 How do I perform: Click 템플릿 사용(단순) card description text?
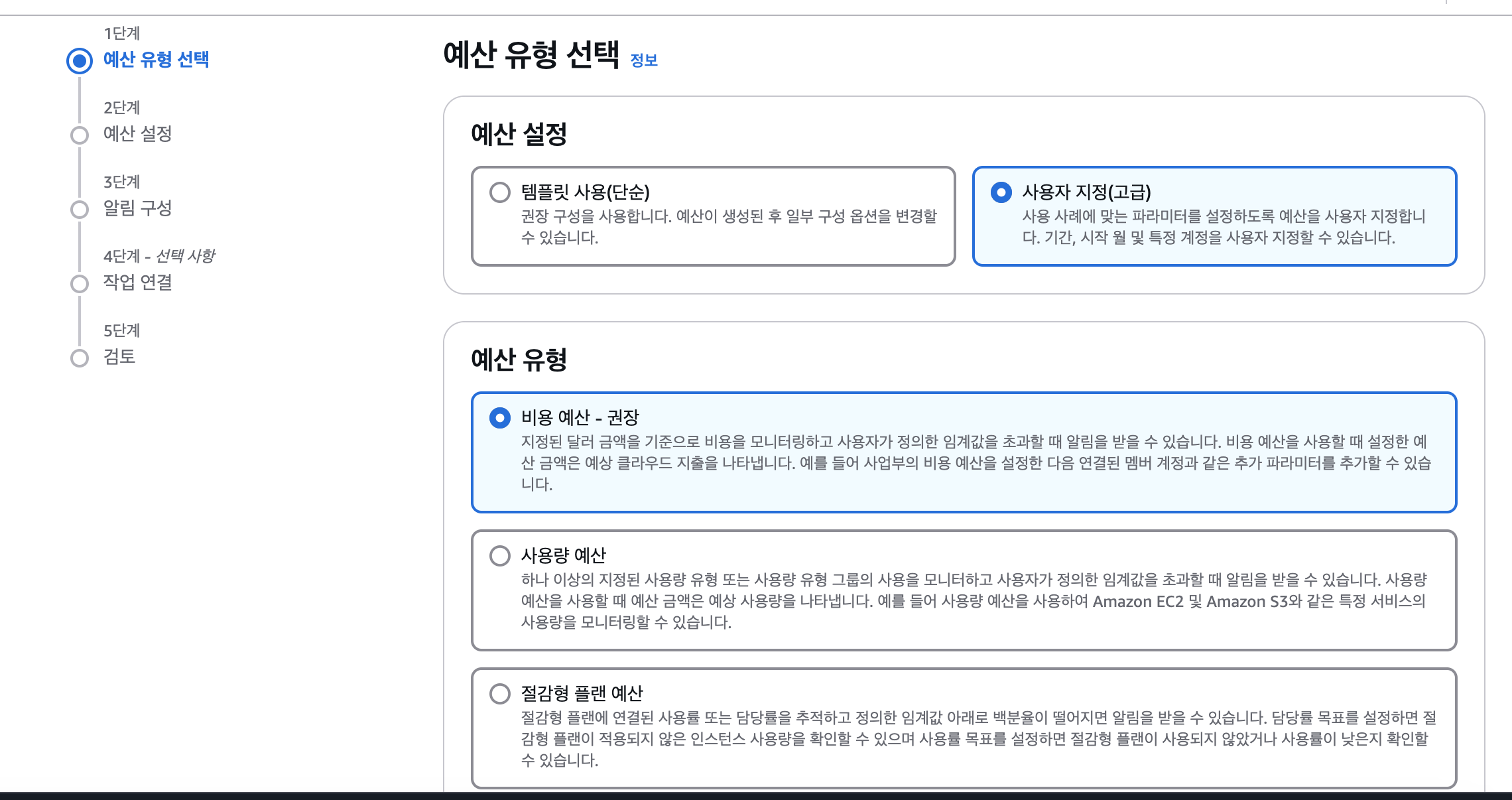click(728, 227)
